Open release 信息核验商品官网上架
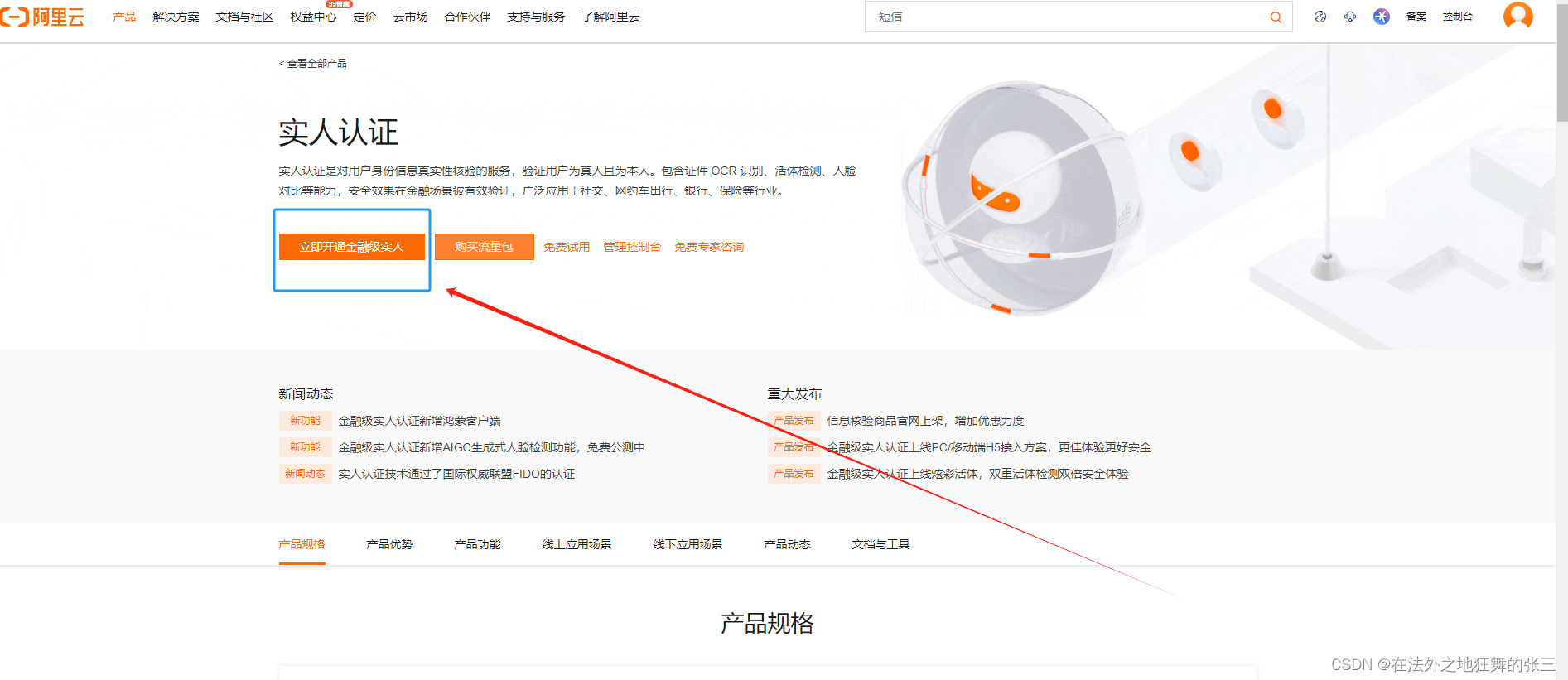 (925, 421)
